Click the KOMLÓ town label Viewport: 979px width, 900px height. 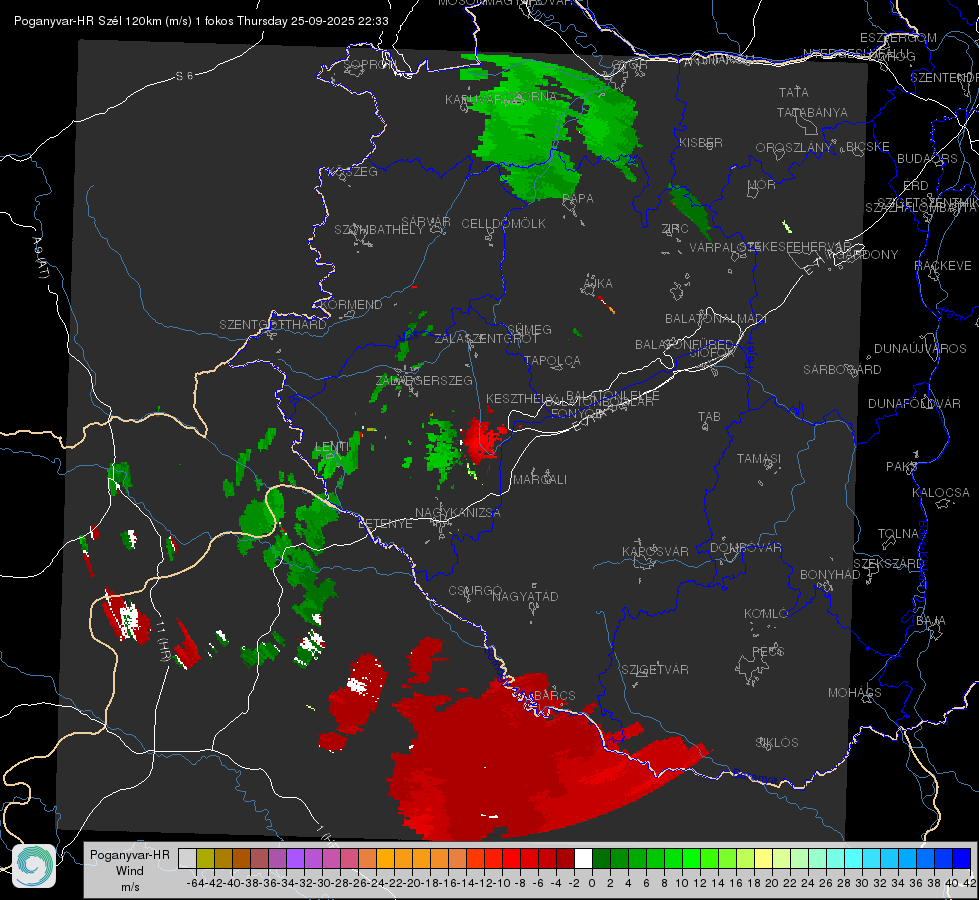(x=766, y=614)
